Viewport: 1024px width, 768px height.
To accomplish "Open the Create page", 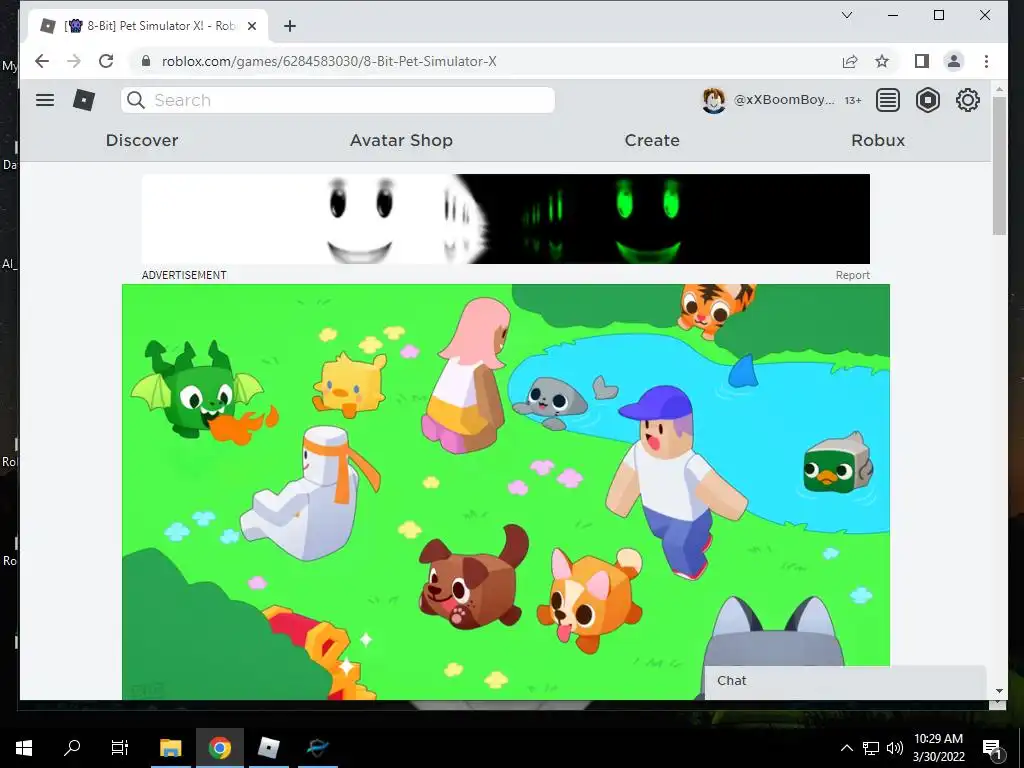I will pyautogui.click(x=652, y=140).
